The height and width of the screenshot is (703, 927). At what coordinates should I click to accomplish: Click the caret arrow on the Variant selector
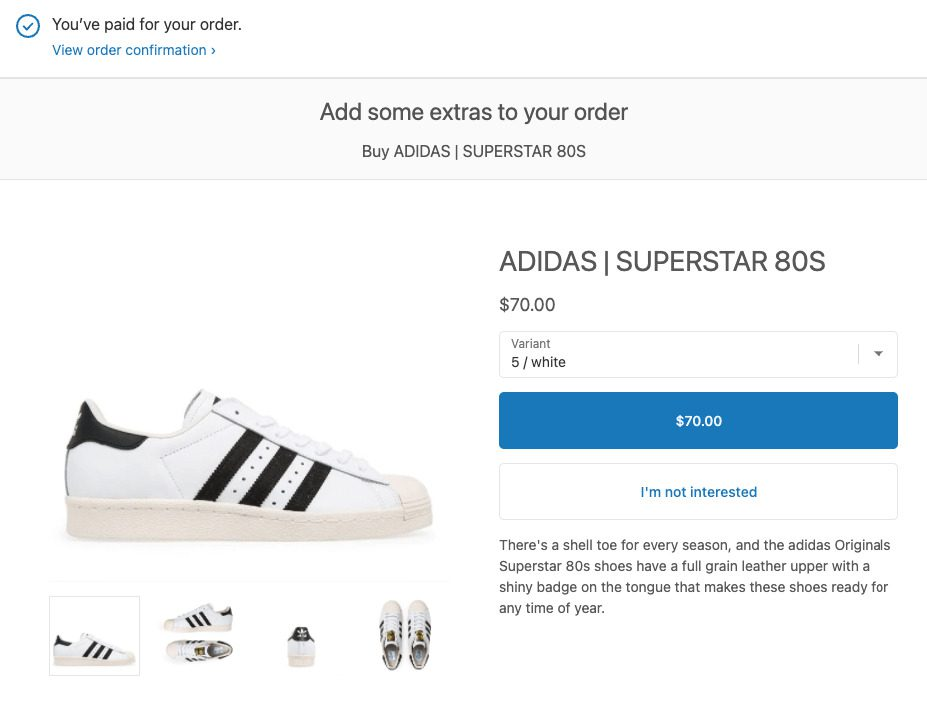[878, 354]
